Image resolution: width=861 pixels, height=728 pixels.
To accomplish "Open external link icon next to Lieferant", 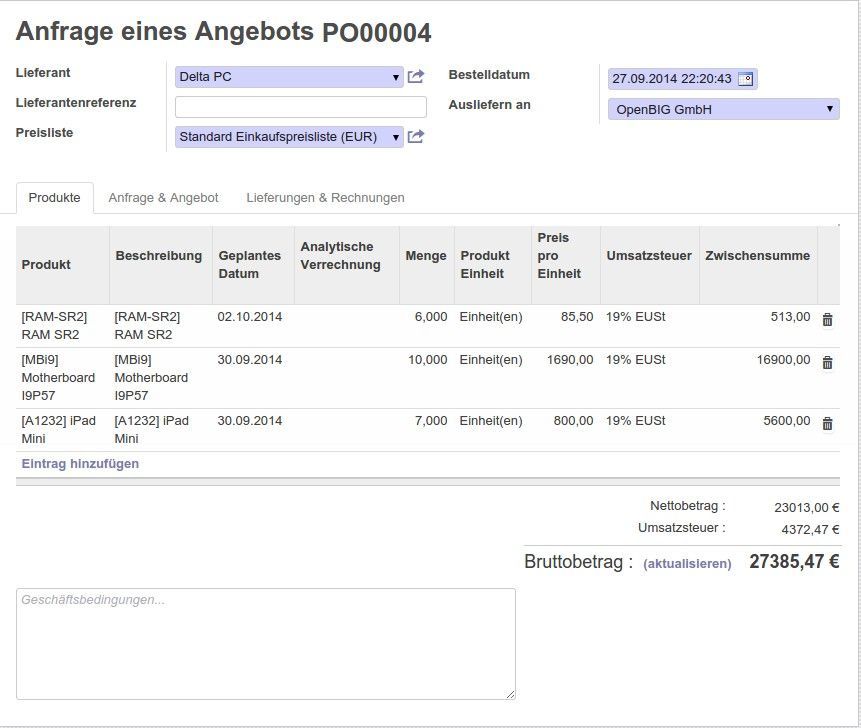I will click(416, 77).
